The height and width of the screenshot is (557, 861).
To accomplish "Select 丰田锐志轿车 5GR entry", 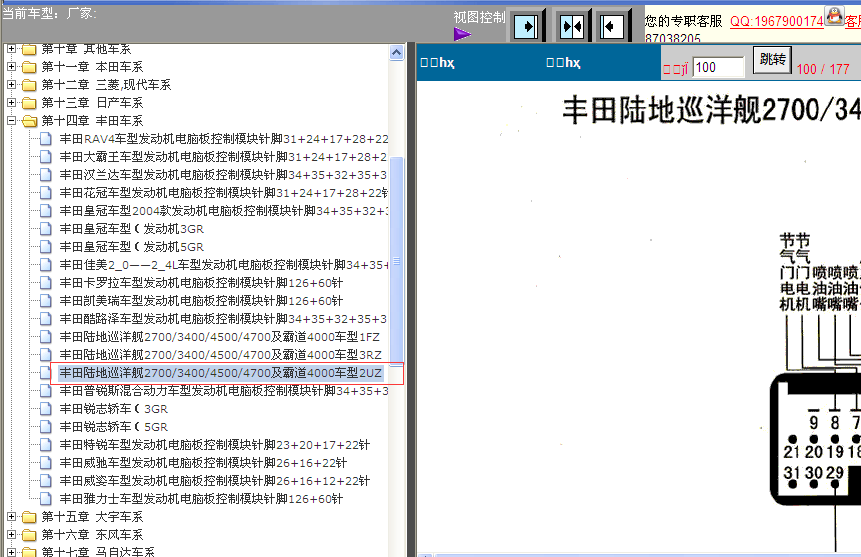I will point(114,427).
